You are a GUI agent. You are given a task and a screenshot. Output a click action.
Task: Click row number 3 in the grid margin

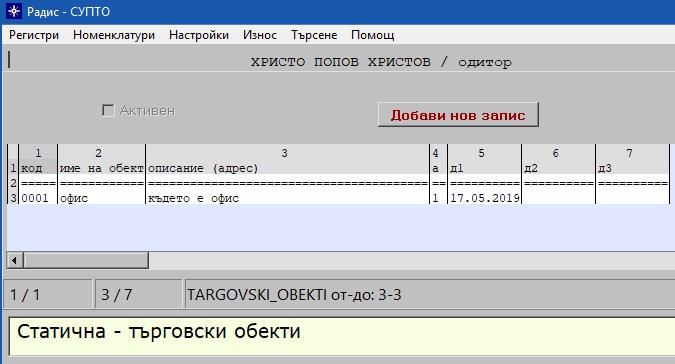13,198
